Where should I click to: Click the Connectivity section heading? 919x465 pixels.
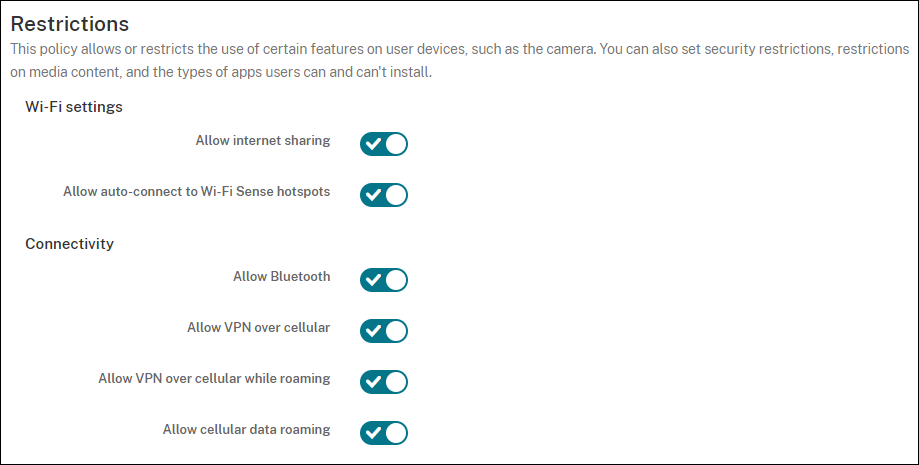pyautogui.click(x=69, y=244)
